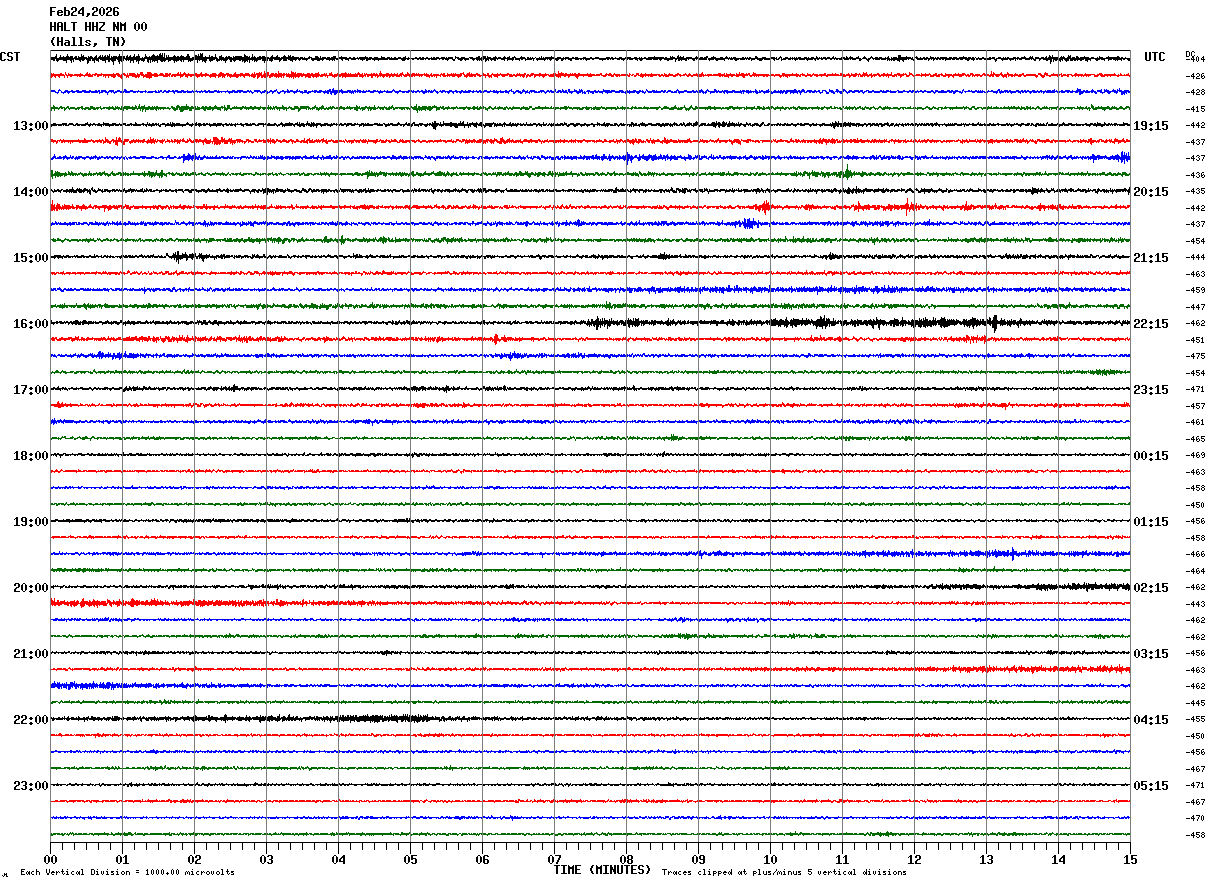Screen dimensions: 1210x886
Task: Click the location text (Halls, TN)
Action: [88, 42]
